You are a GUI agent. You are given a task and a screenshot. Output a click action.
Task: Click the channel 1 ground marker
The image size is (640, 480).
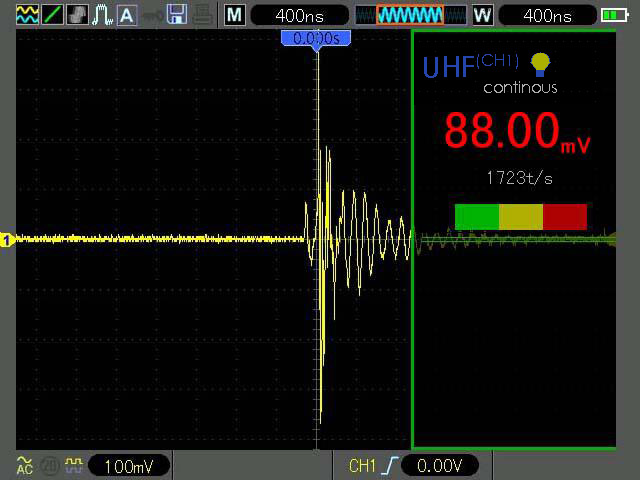(x=7, y=240)
